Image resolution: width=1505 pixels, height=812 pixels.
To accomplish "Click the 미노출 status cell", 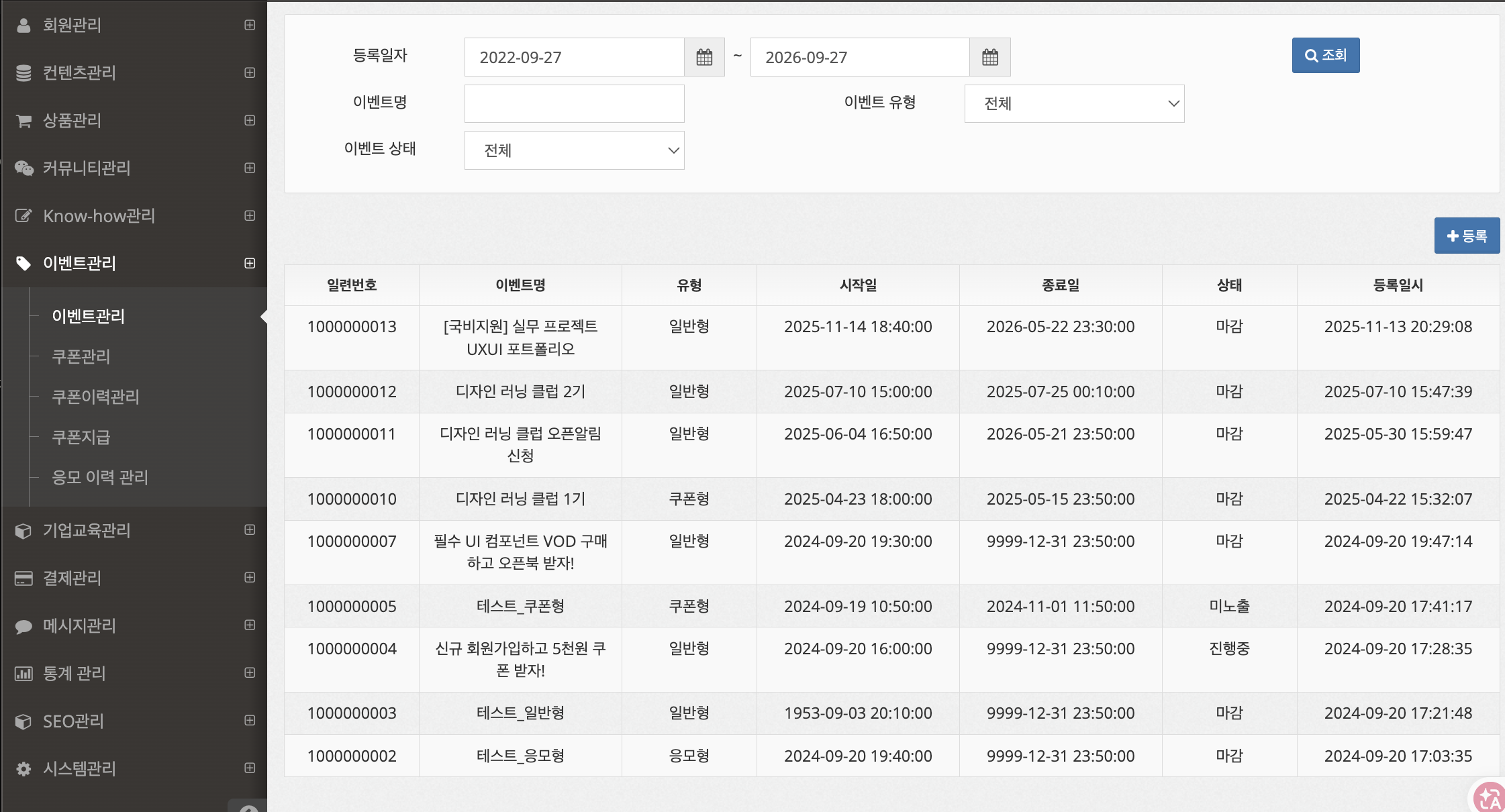I will coord(1229,606).
